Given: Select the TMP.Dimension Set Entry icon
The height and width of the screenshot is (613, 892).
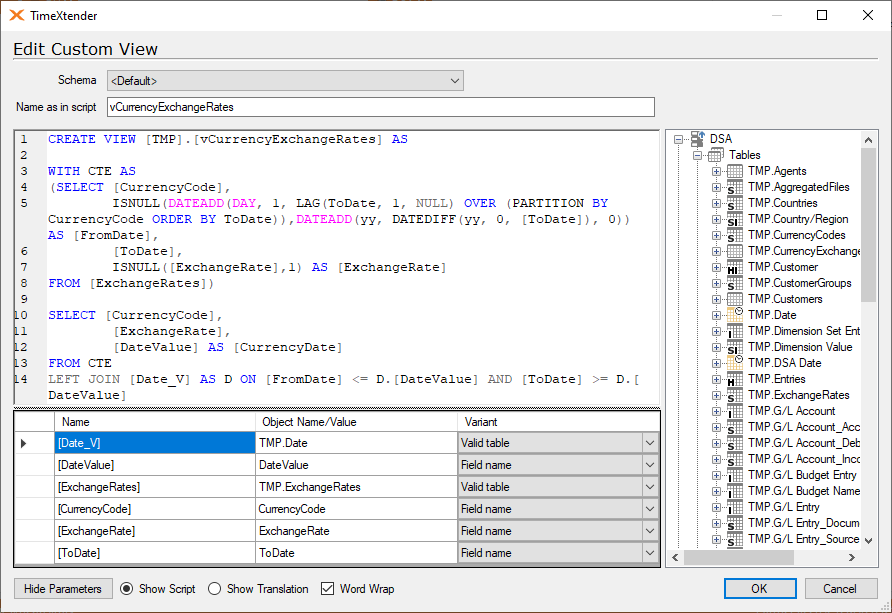Looking at the screenshot, I should [x=735, y=331].
